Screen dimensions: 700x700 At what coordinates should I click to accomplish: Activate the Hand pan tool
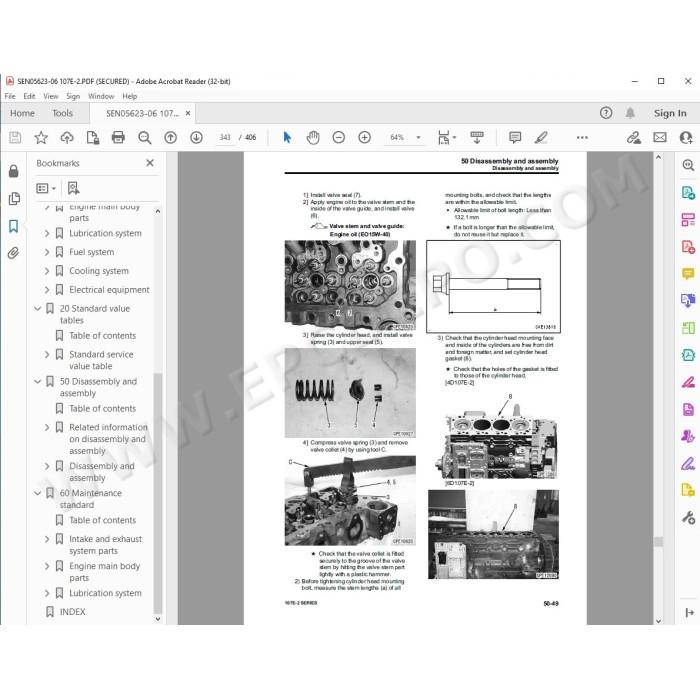tap(313, 138)
